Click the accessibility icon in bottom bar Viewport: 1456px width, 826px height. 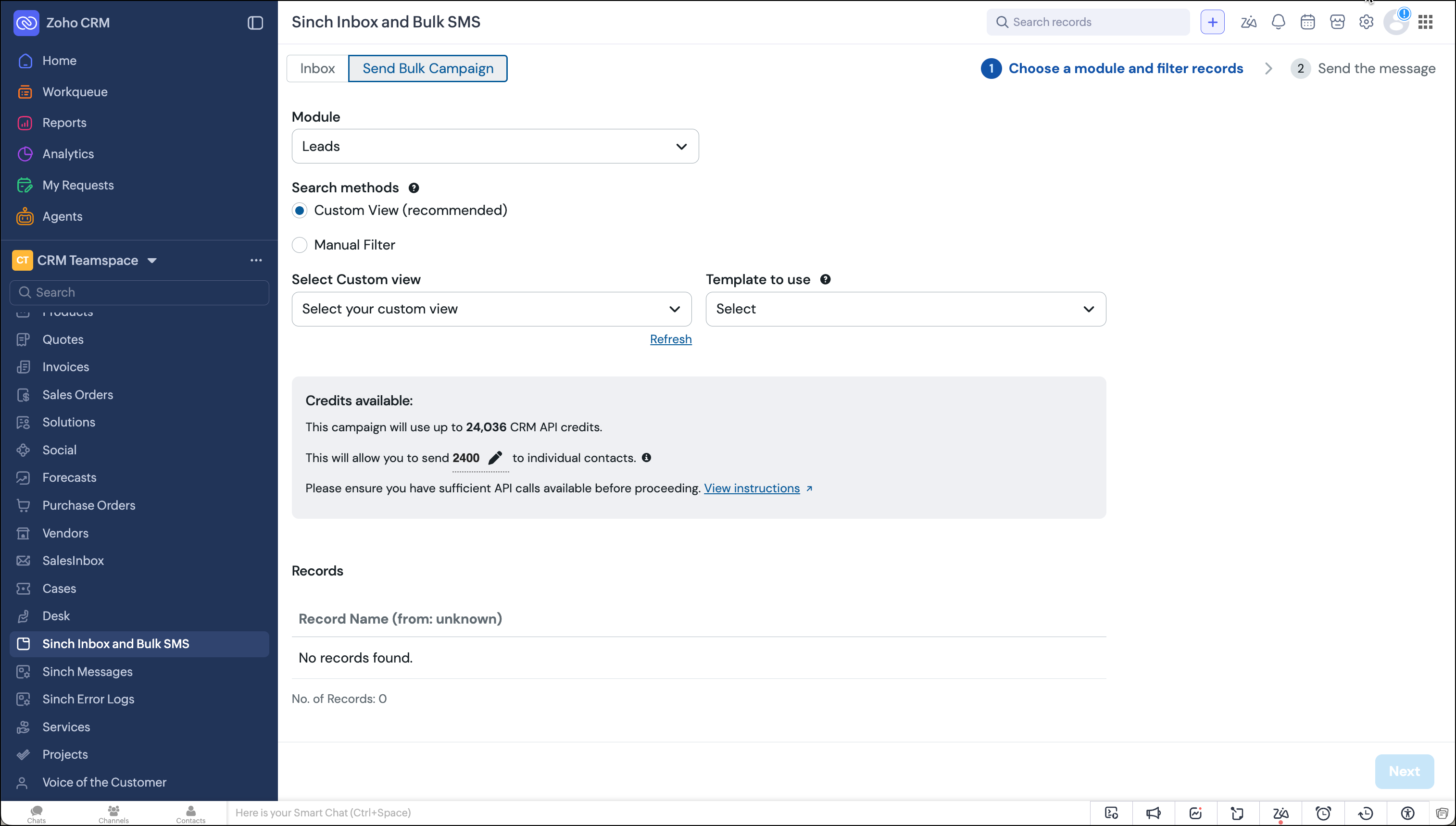(x=1407, y=813)
